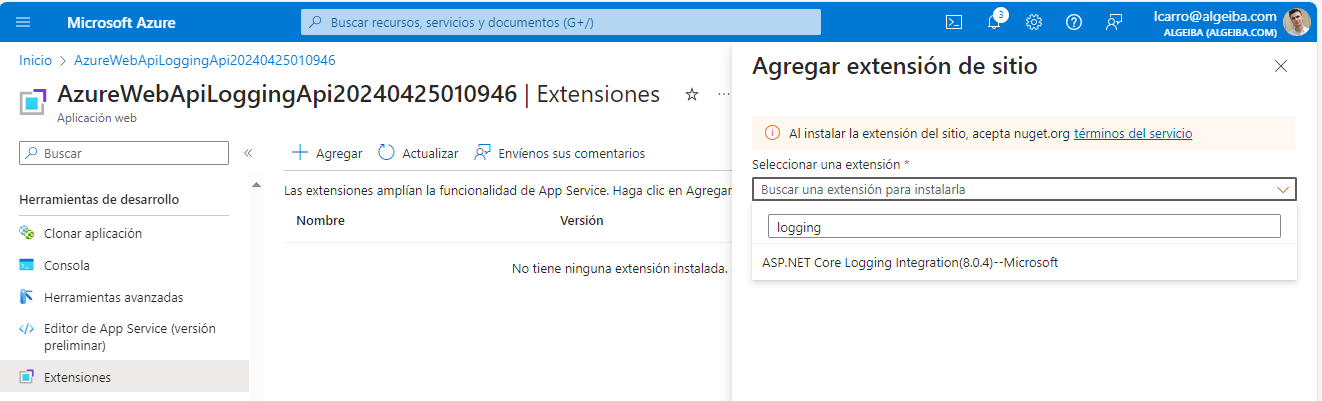The image size is (1322, 401).
Task: Open términos del servicio link
Action: 1133,133
